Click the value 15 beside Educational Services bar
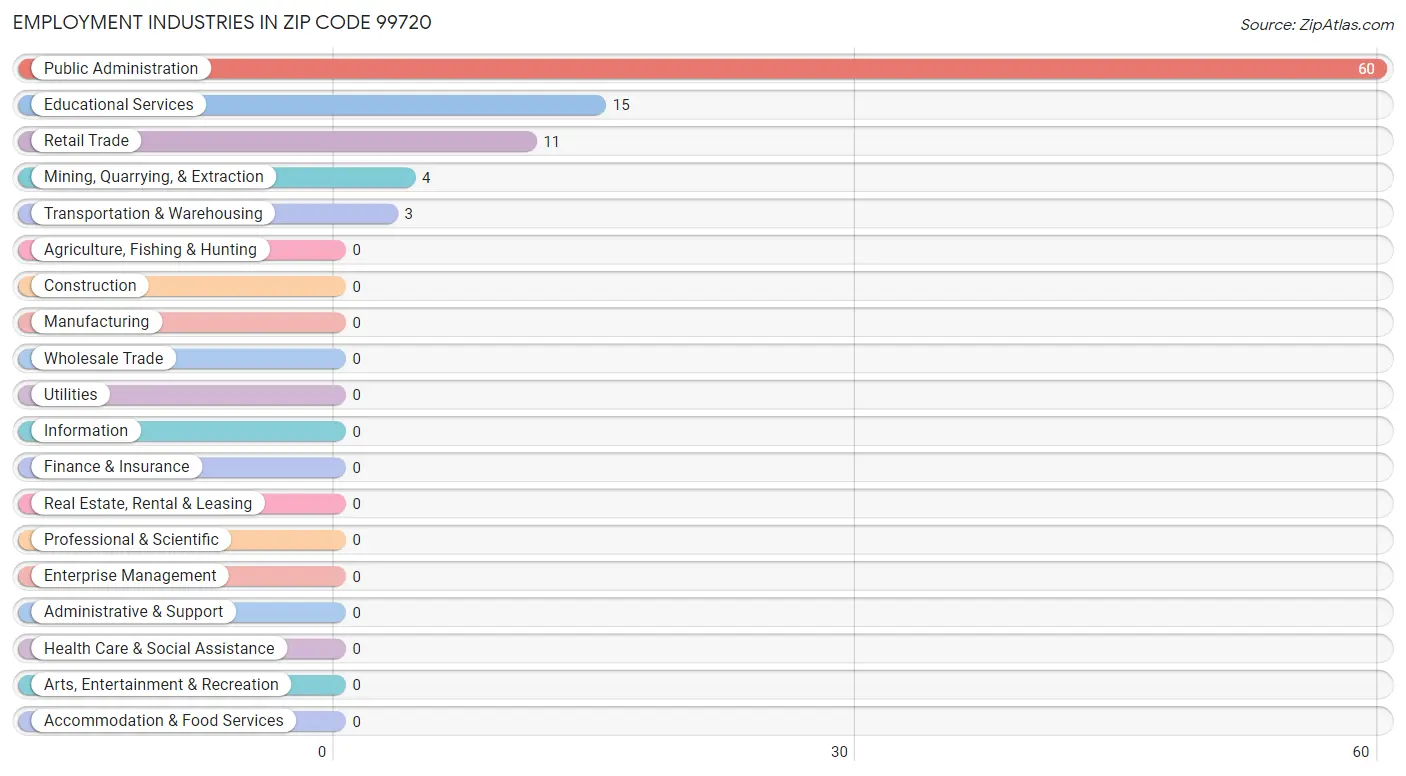Viewport: 1406px width, 776px height. [x=621, y=105]
